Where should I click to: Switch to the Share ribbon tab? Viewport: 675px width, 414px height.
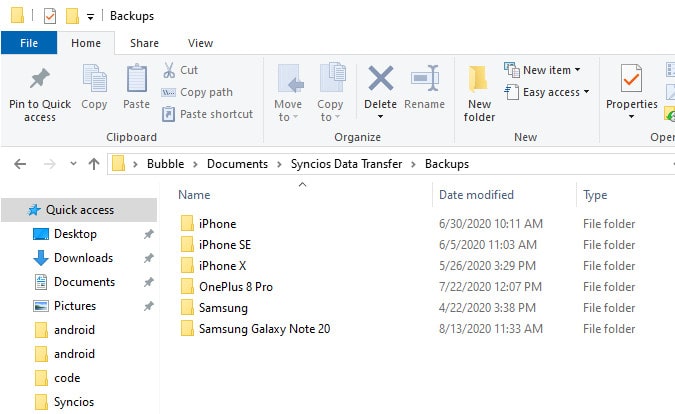(x=144, y=43)
